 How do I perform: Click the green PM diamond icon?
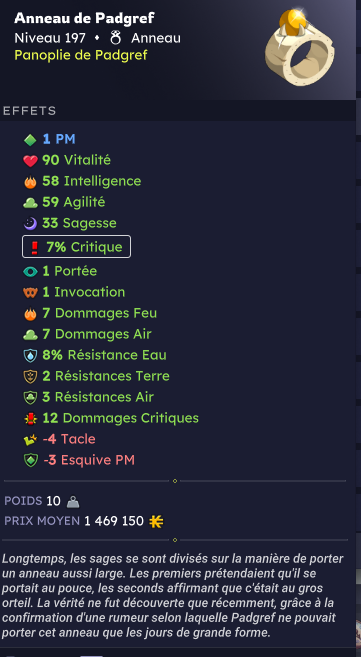pyautogui.click(x=30, y=140)
